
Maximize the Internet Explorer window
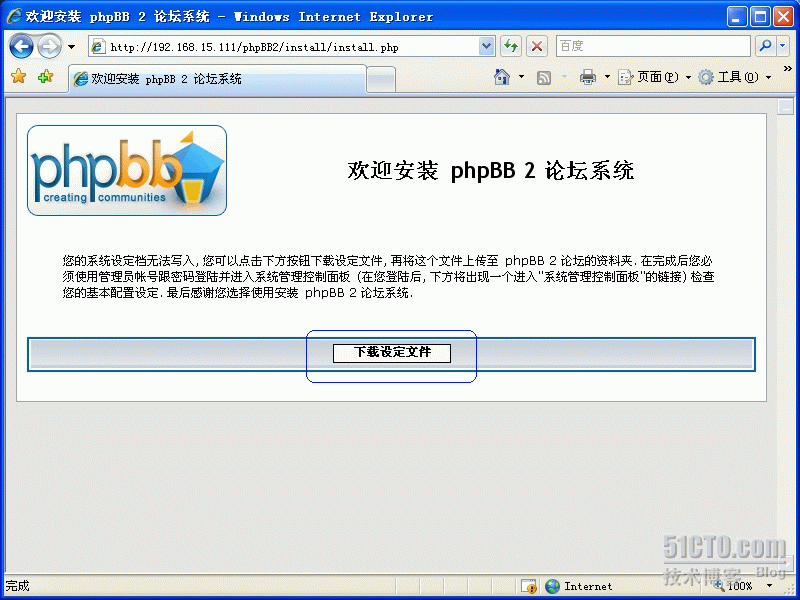pos(760,17)
